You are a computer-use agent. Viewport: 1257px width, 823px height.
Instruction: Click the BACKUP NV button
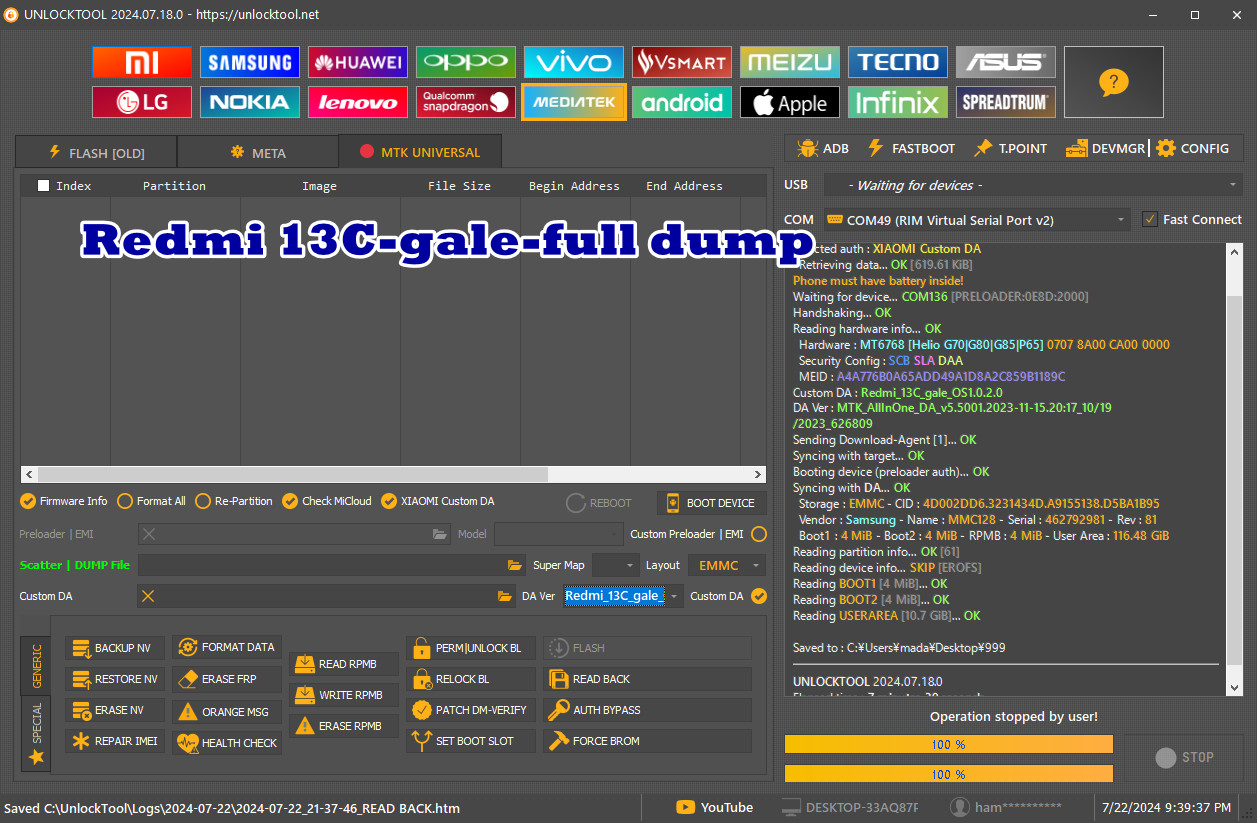click(115, 648)
